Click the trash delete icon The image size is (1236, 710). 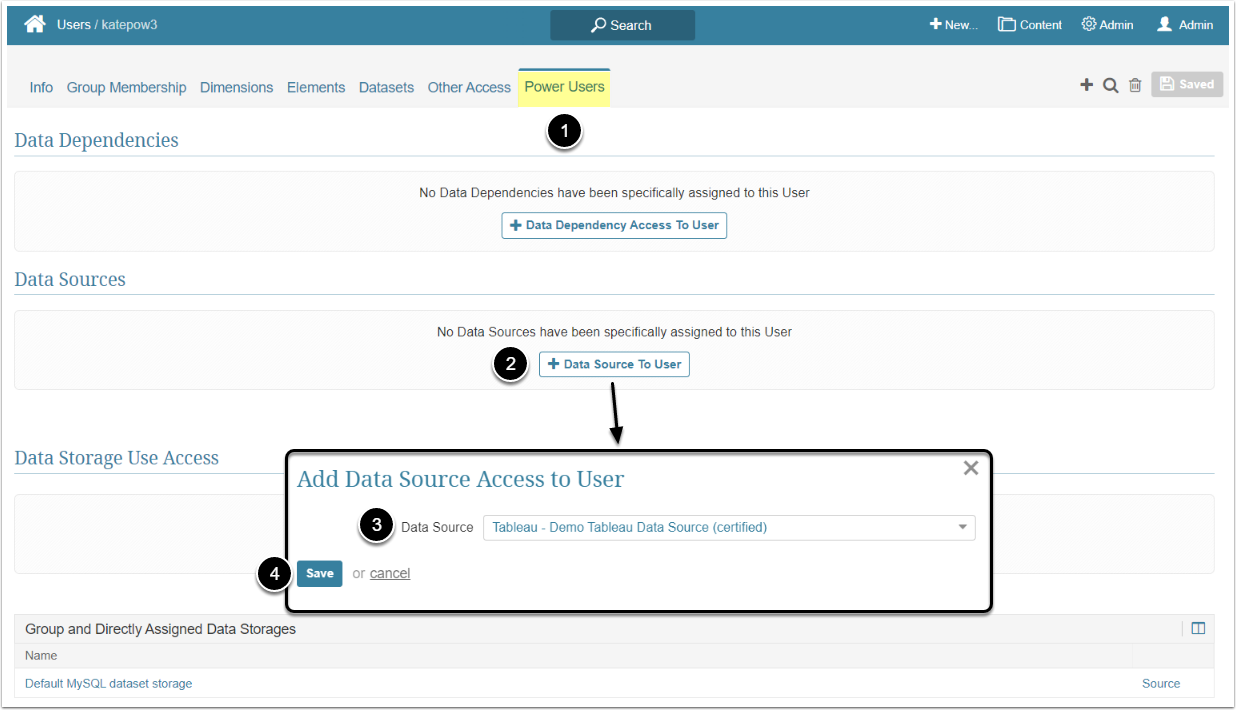point(1135,86)
